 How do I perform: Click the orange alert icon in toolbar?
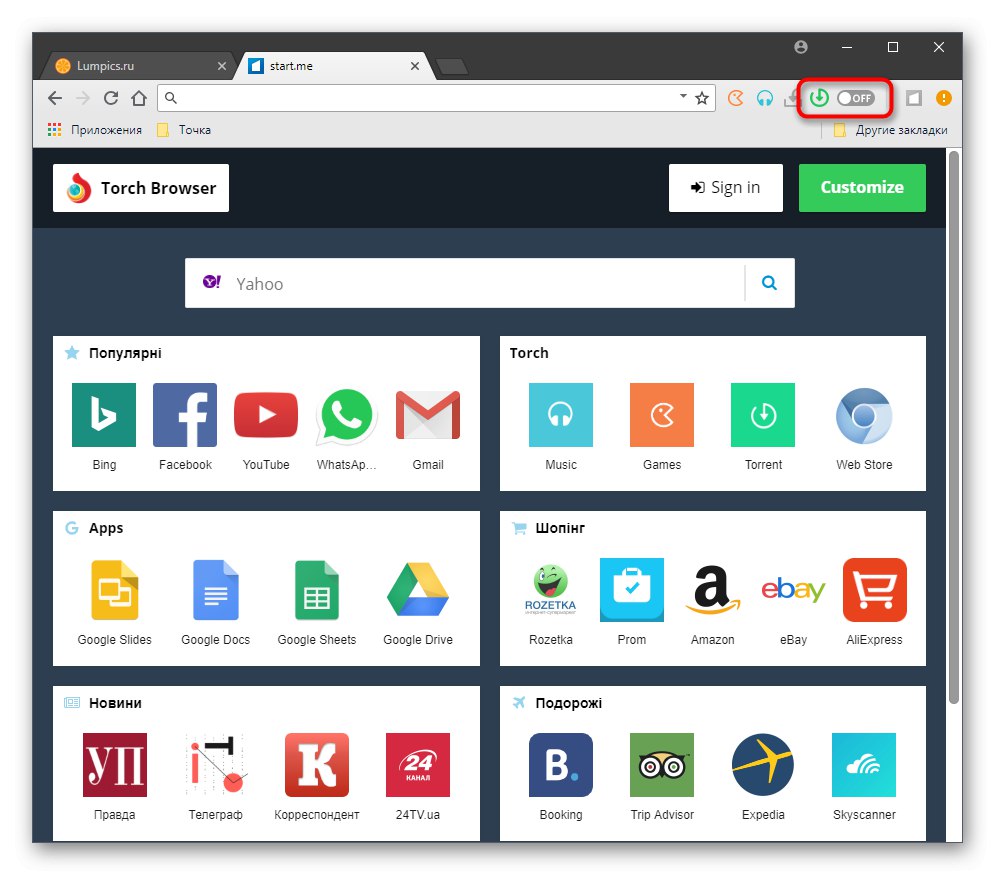click(x=944, y=98)
